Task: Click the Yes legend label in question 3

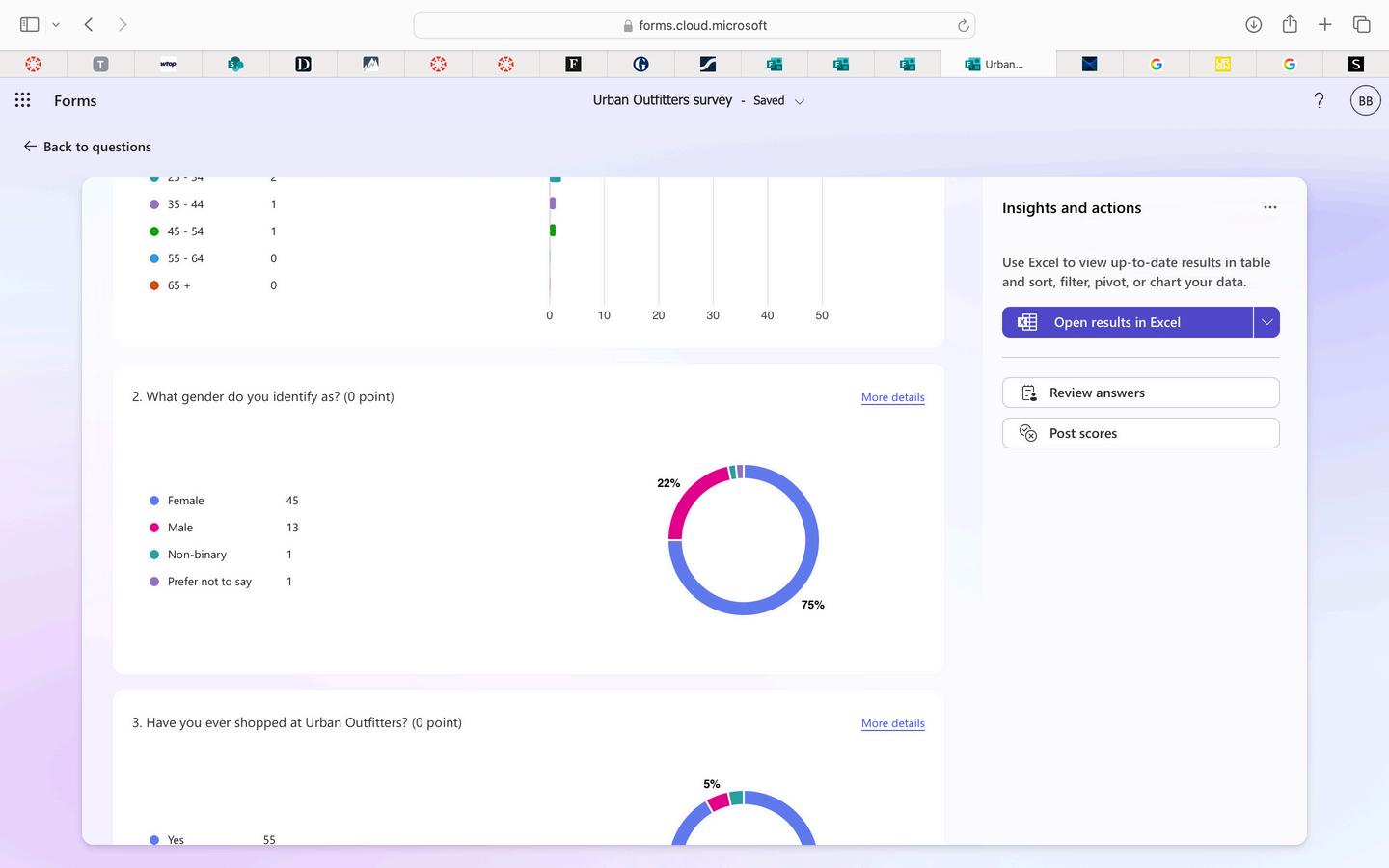Action: coord(176,840)
